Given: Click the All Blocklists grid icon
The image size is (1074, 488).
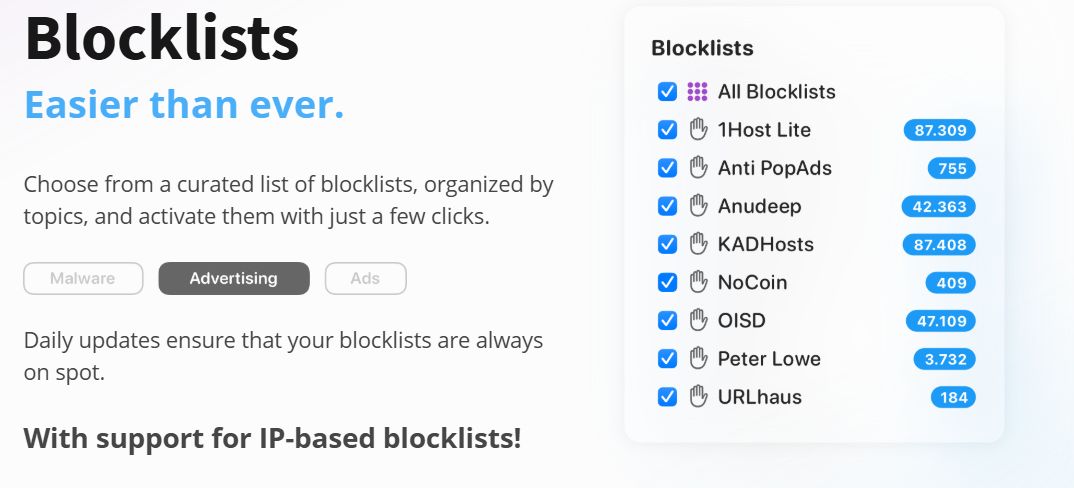Looking at the screenshot, I should tap(697, 92).
